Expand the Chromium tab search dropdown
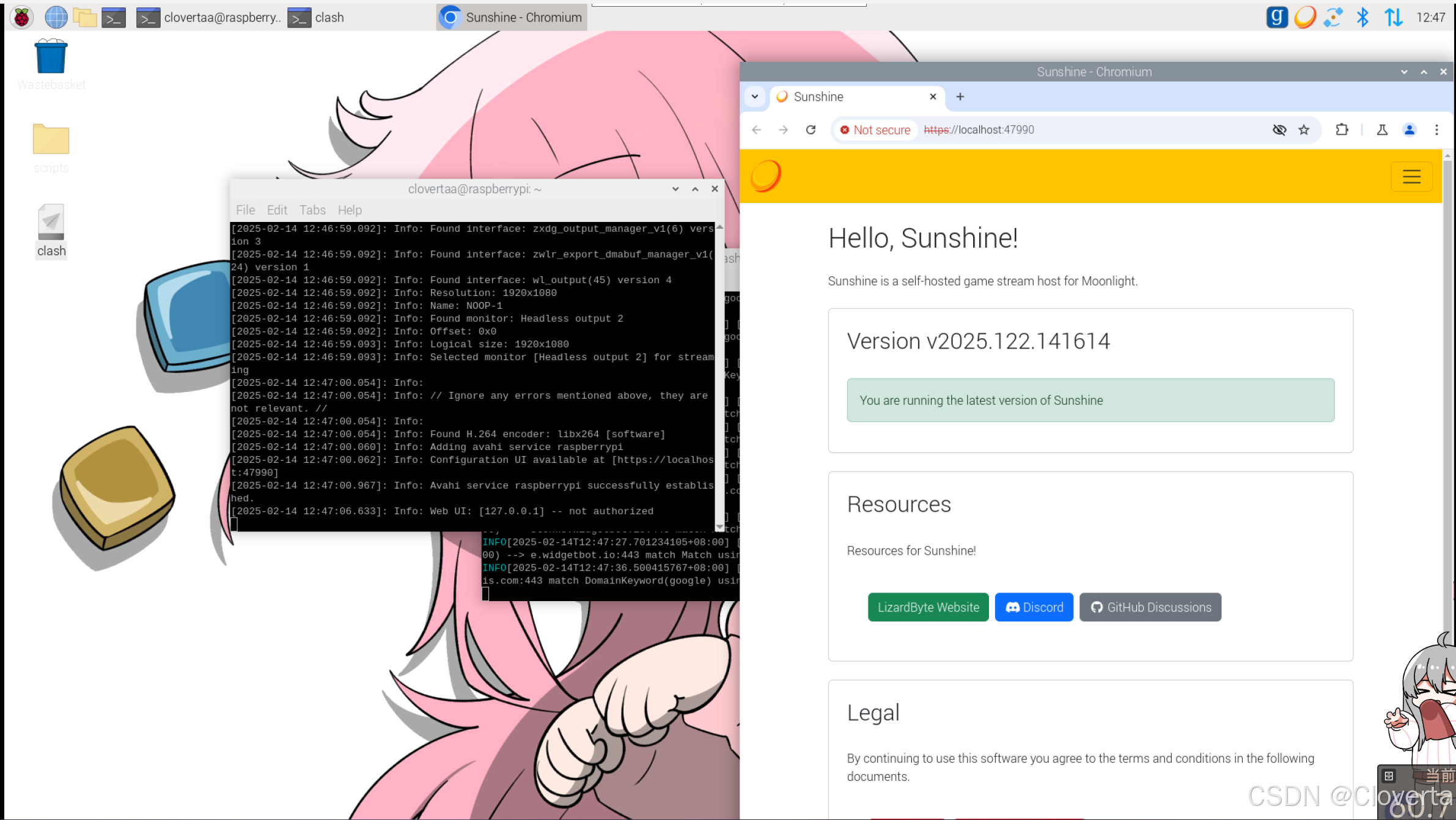The width and height of the screenshot is (1456, 820). tap(755, 97)
